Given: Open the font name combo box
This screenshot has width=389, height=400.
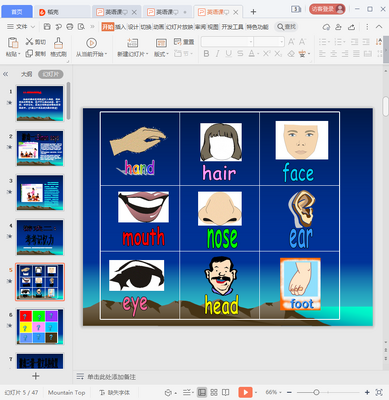Looking at the screenshot, I should point(227,42).
